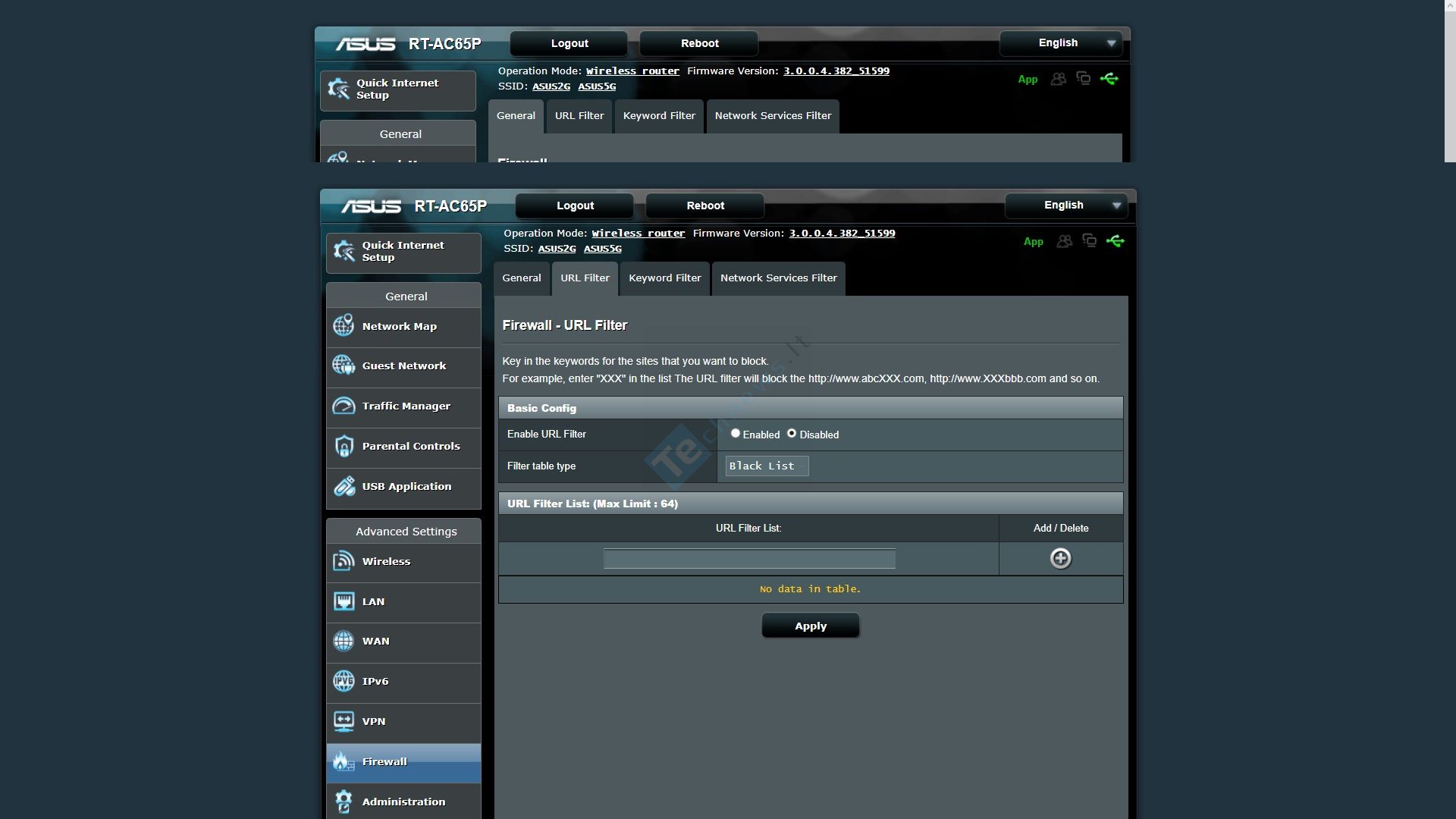Click the Firewall flame icon
This screenshot has width=1456, height=819.
click(x=344, y=761)
